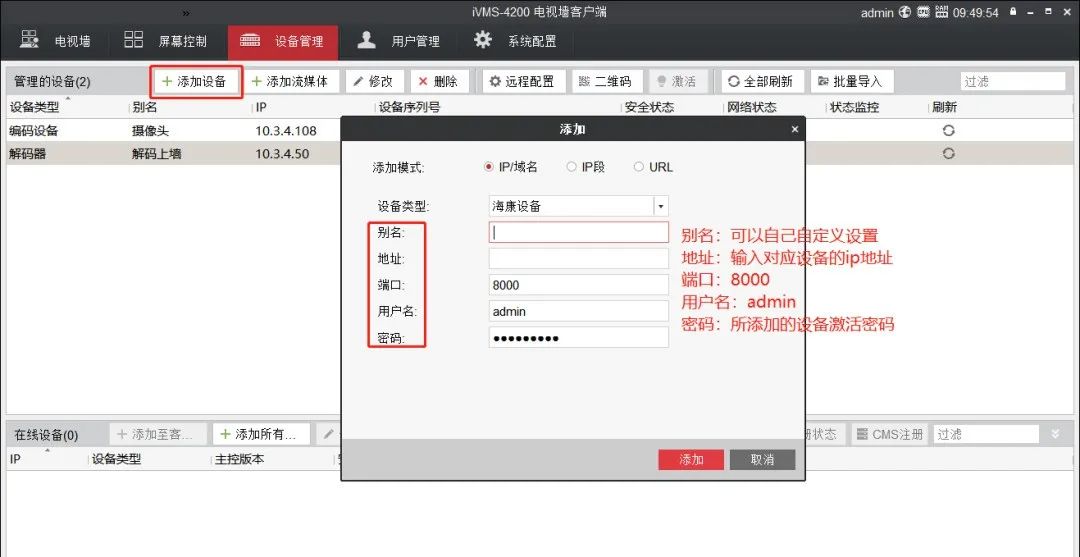
Task: Sort by the 设备序列号 column header
Action: click(x=409, y=107)
